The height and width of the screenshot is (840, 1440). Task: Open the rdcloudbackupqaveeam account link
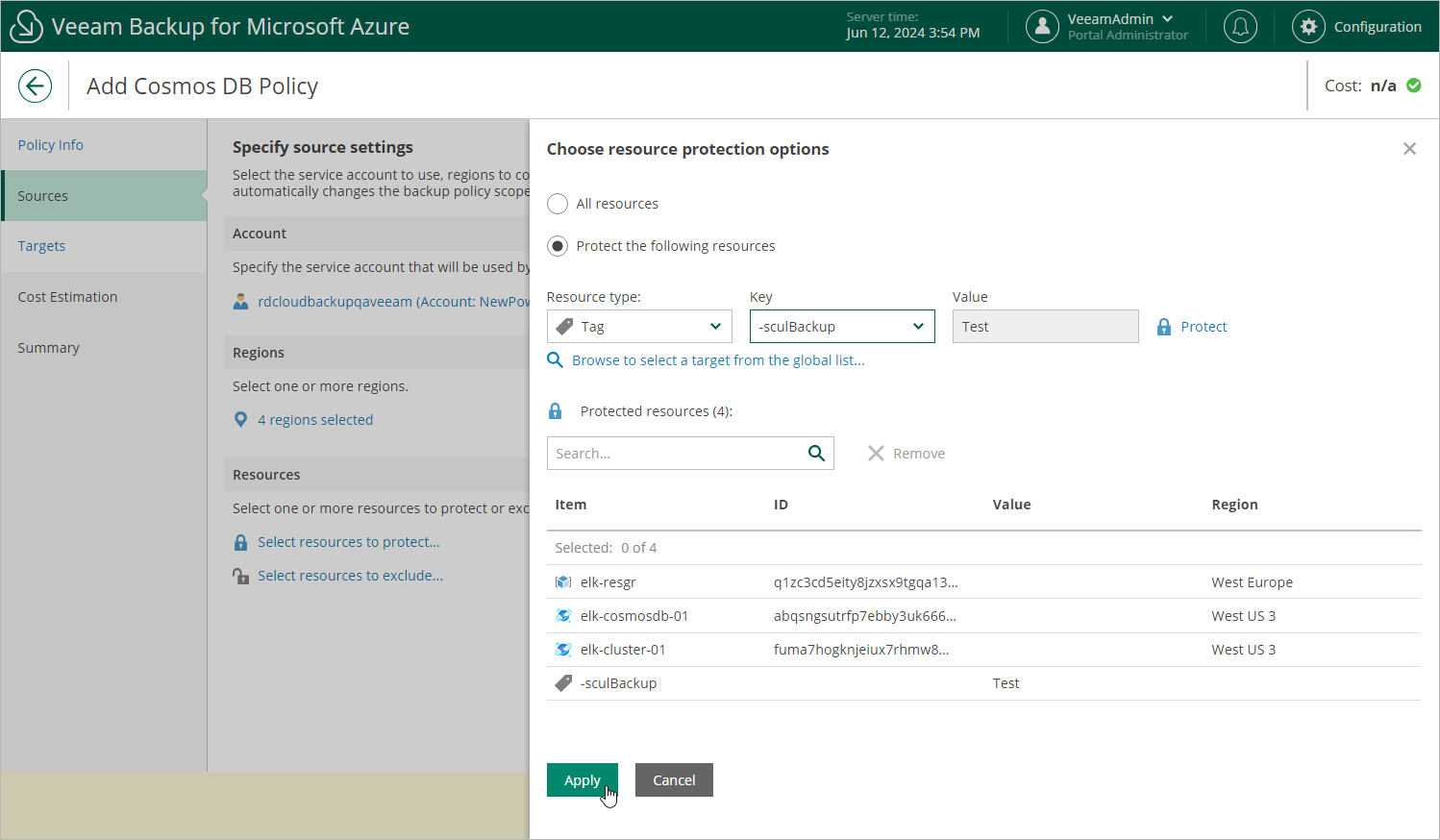pyautogui.click(x=393, y=302)
